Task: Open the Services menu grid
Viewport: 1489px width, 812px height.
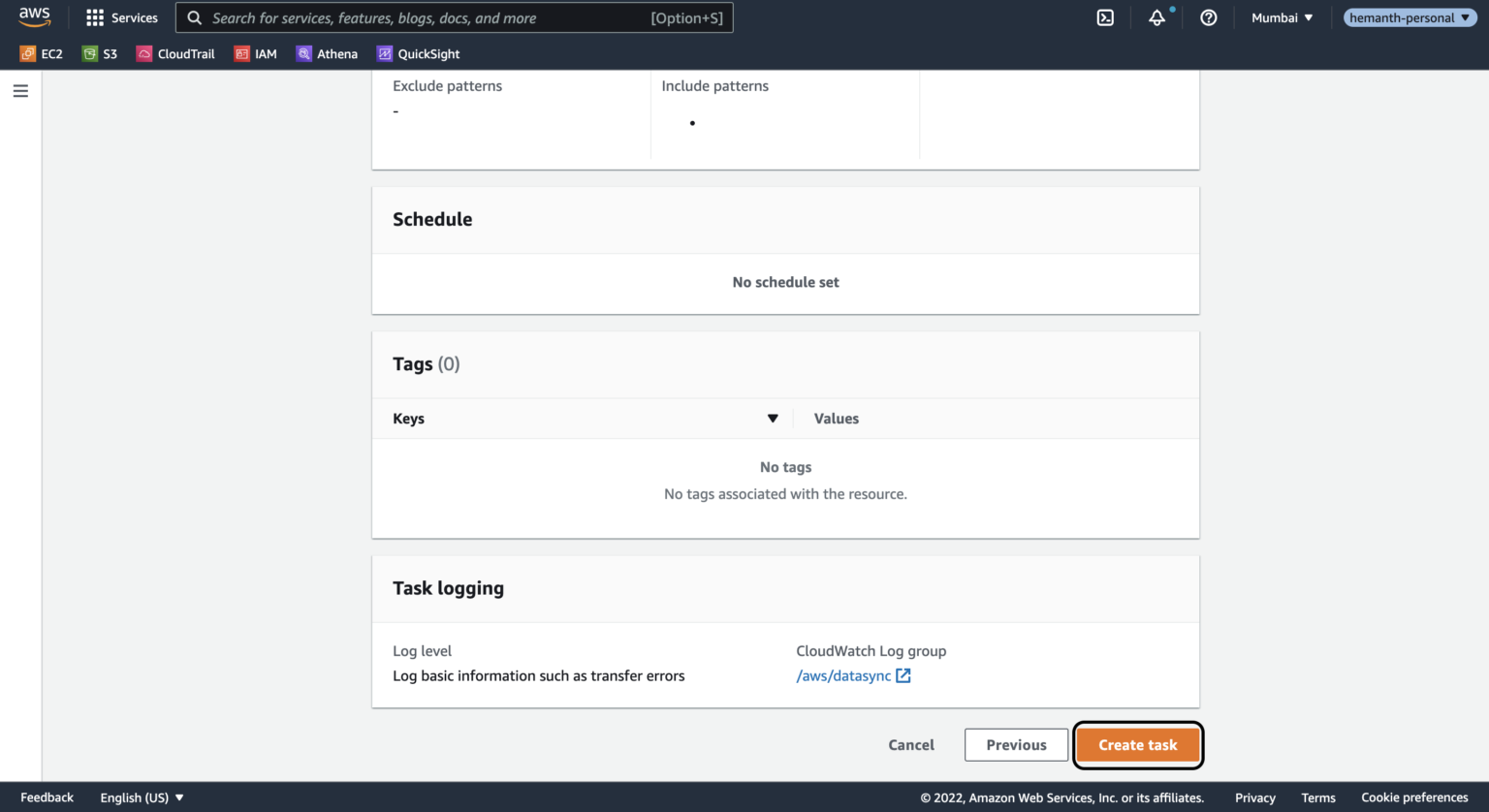Action: 121,16
